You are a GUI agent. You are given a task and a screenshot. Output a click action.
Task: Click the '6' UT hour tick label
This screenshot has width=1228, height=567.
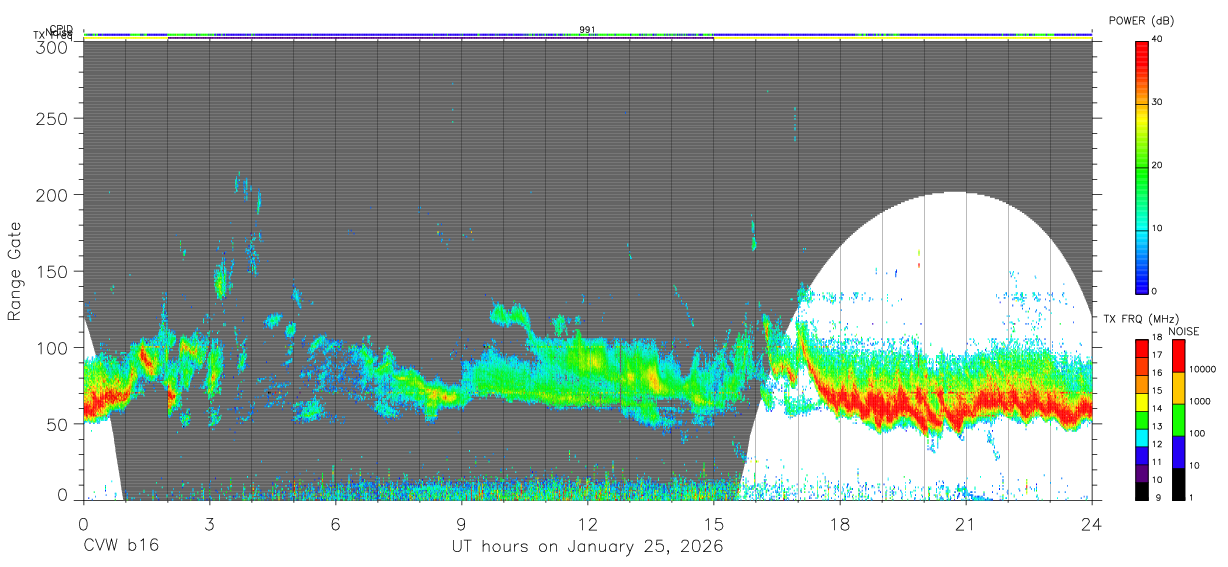pyautogui.click(x=335, y=523)
